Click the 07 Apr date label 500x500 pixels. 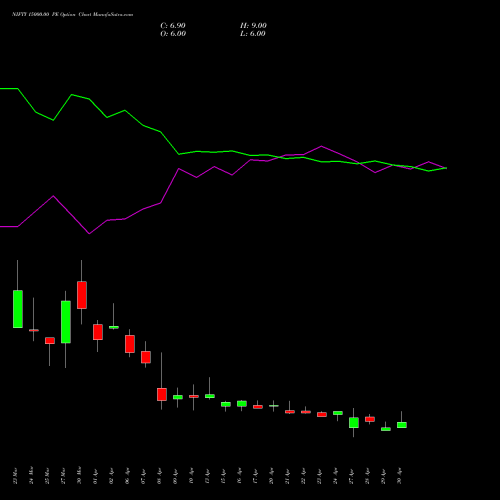(x=143, y=476)
